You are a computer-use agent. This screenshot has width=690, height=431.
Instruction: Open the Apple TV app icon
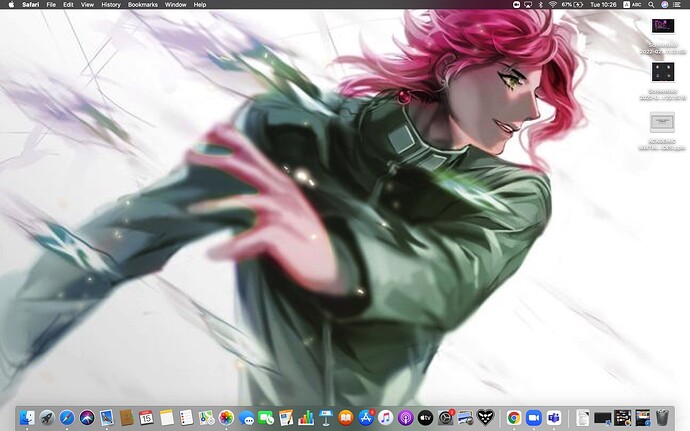point(426,417)
